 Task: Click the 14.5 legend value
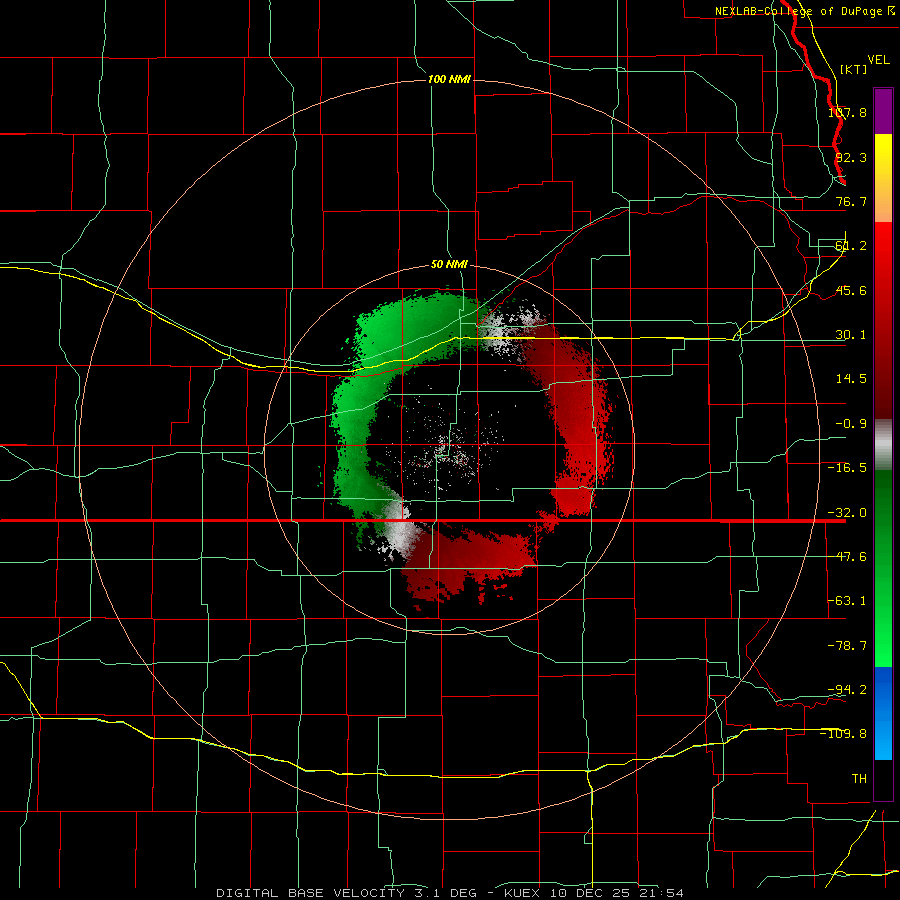pos(851,379)
